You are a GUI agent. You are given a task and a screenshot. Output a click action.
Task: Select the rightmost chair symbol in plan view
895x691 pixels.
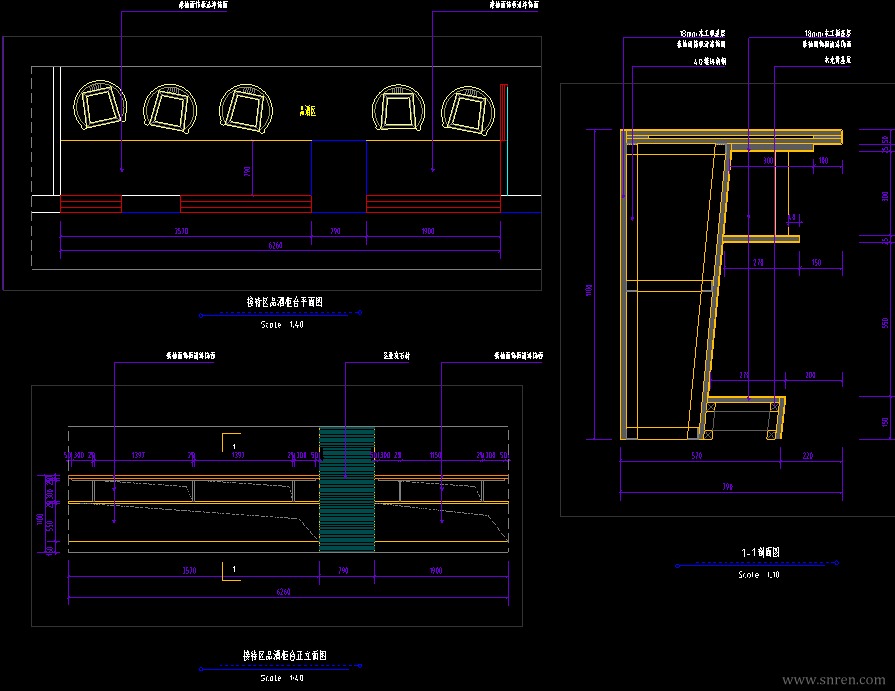[468, 110]
